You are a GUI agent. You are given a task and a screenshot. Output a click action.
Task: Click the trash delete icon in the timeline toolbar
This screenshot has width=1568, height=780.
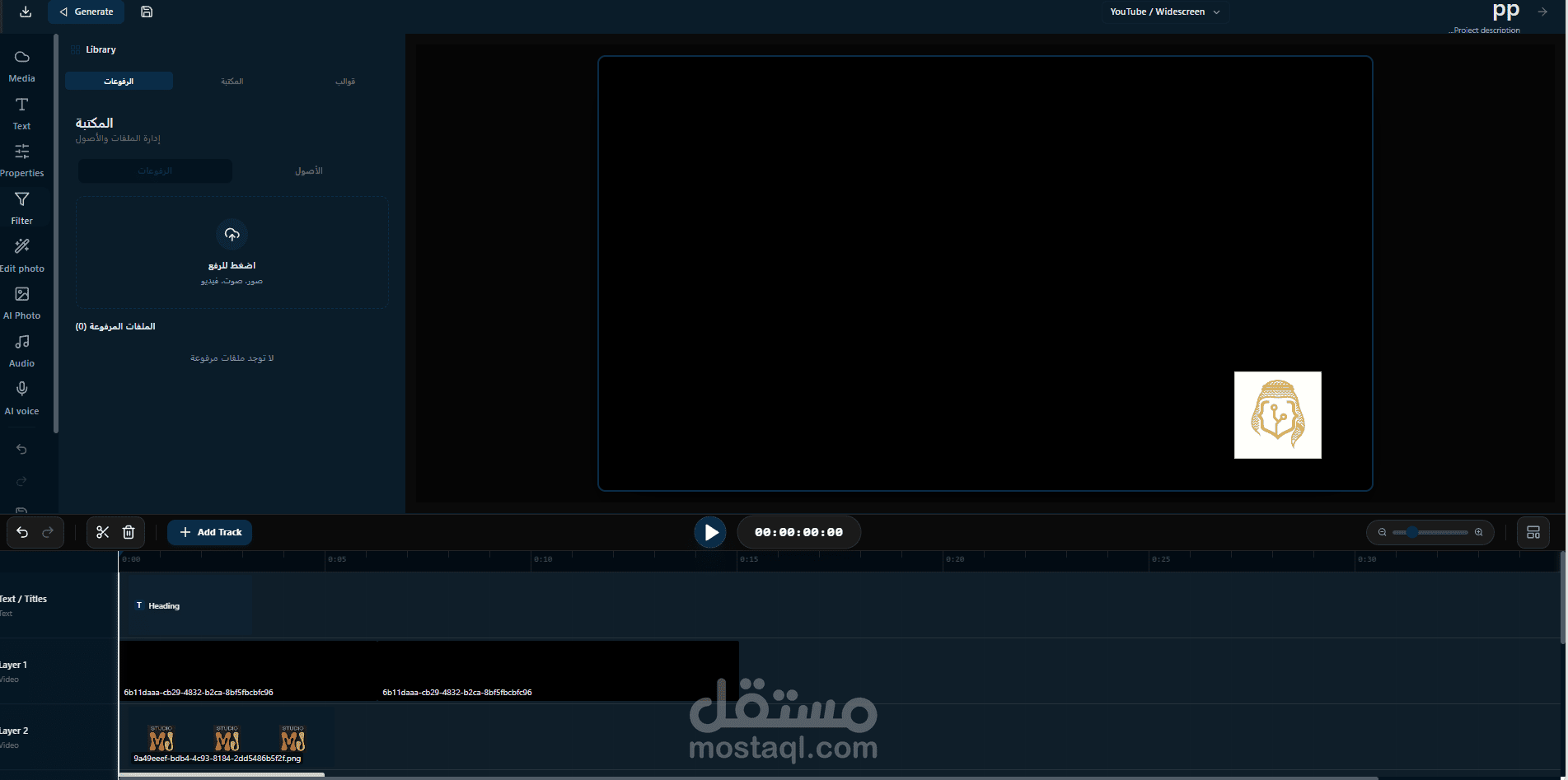(129, 532)
